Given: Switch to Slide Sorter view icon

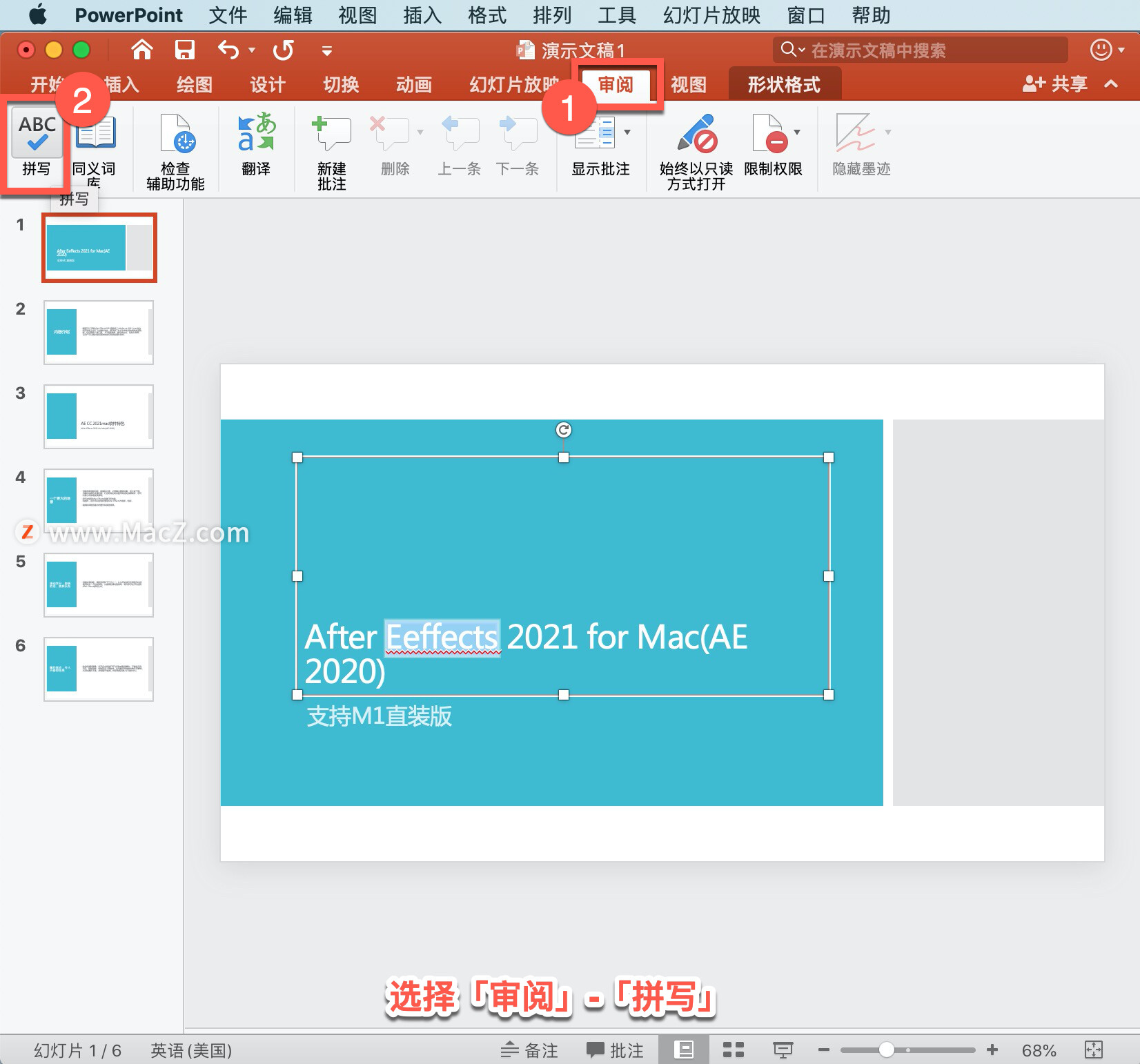Looking at the screenshot, I should 733,1050.
